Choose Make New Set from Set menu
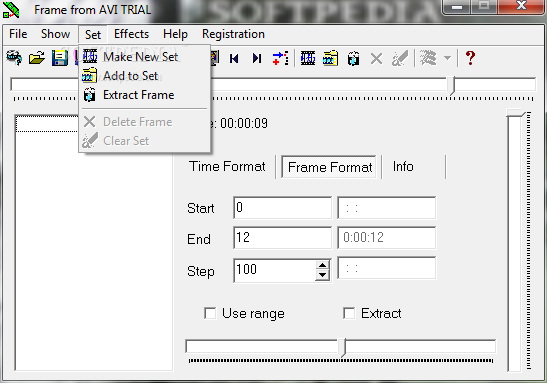Viewport: 547px width, 383px height. tap(144, 57)
